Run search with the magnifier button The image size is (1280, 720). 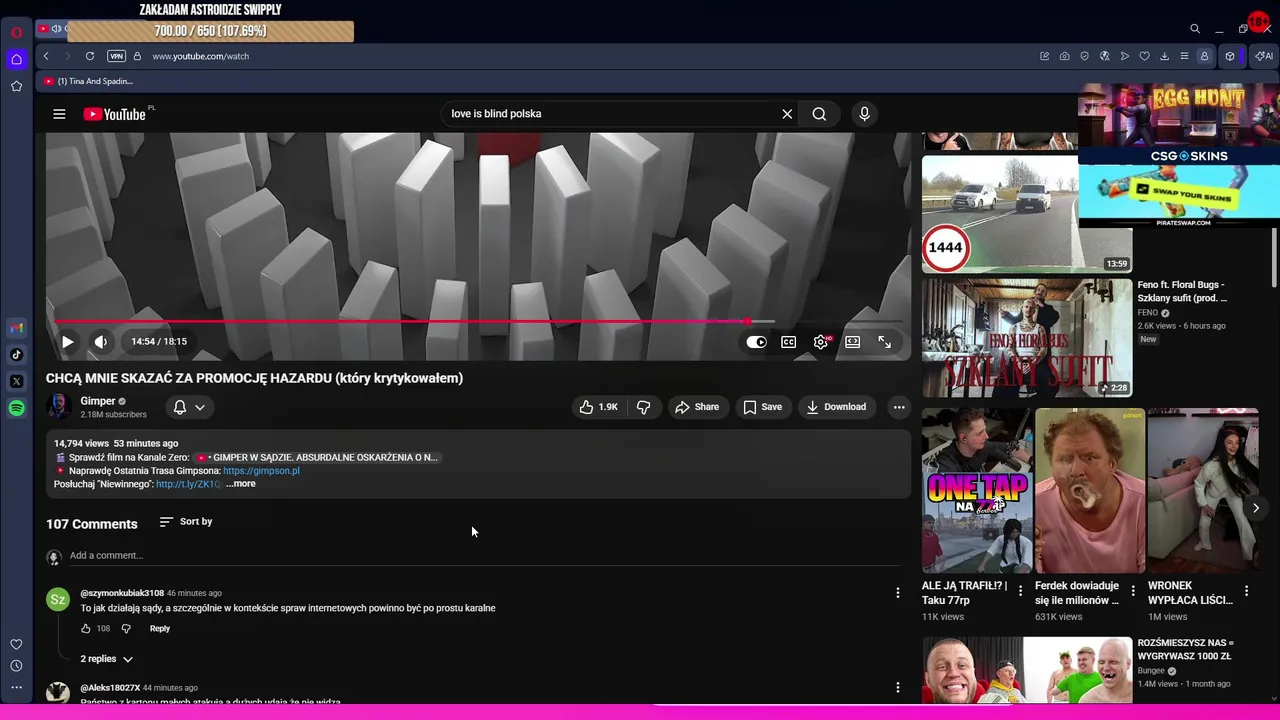coord(819,114)
